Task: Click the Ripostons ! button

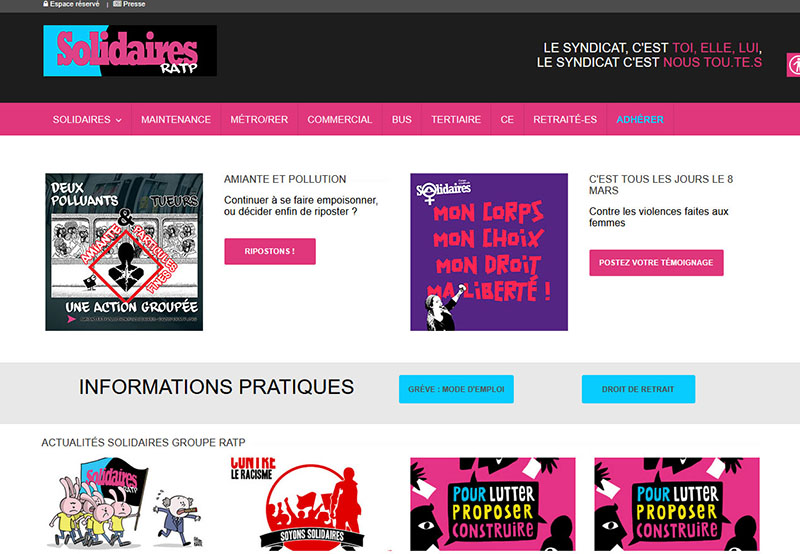Action: (x=270, y=251)
